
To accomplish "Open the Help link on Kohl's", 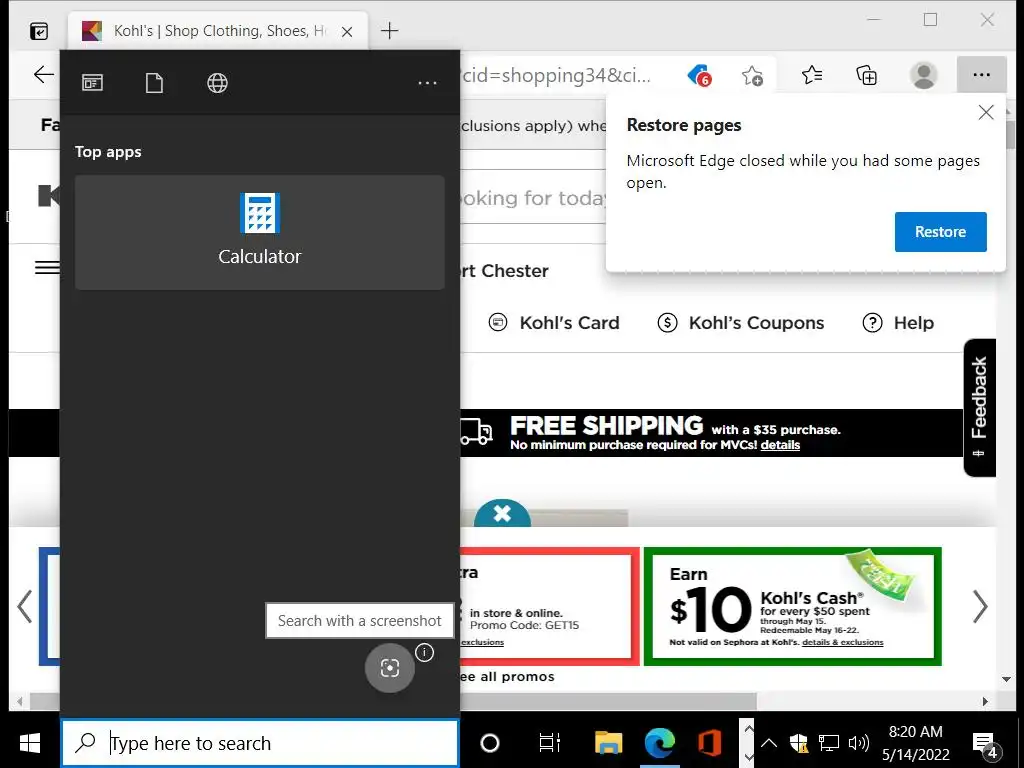I will pos(898,323).
